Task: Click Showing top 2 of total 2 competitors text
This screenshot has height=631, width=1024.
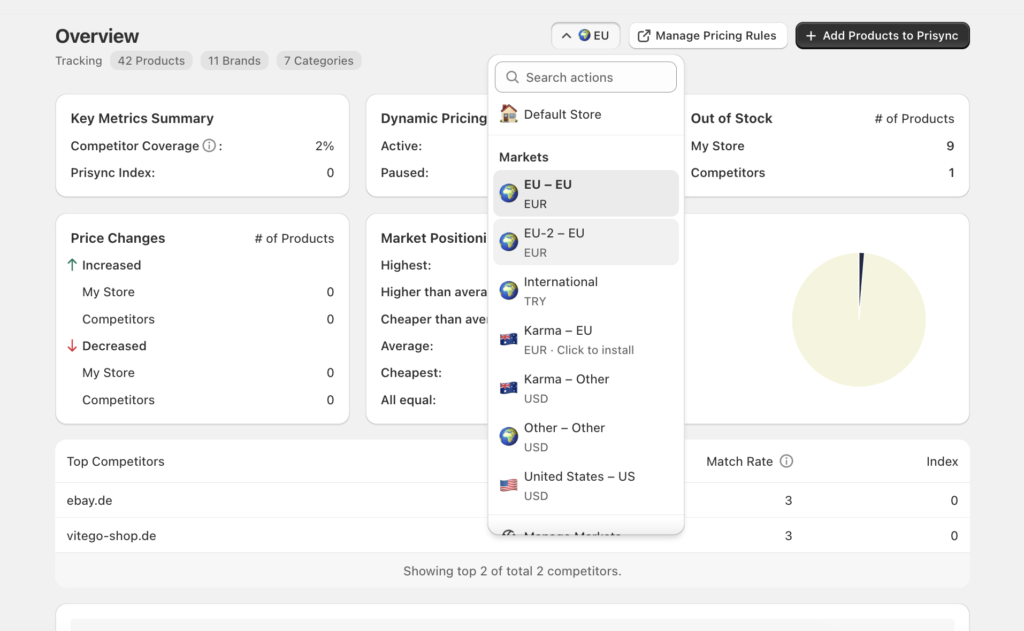Action: pyautogui.click(x=512, y=571)
